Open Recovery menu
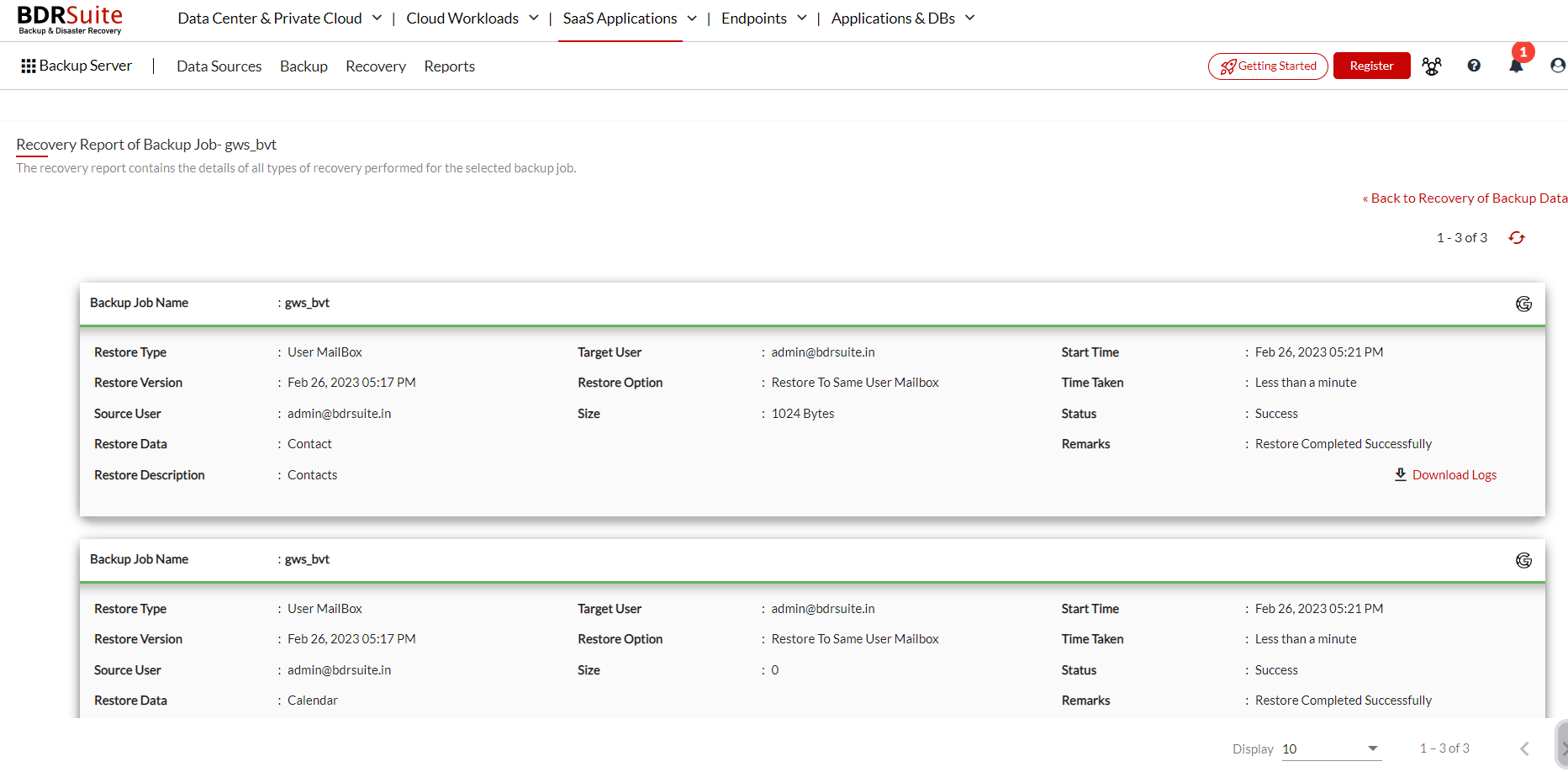 [376, 66]
